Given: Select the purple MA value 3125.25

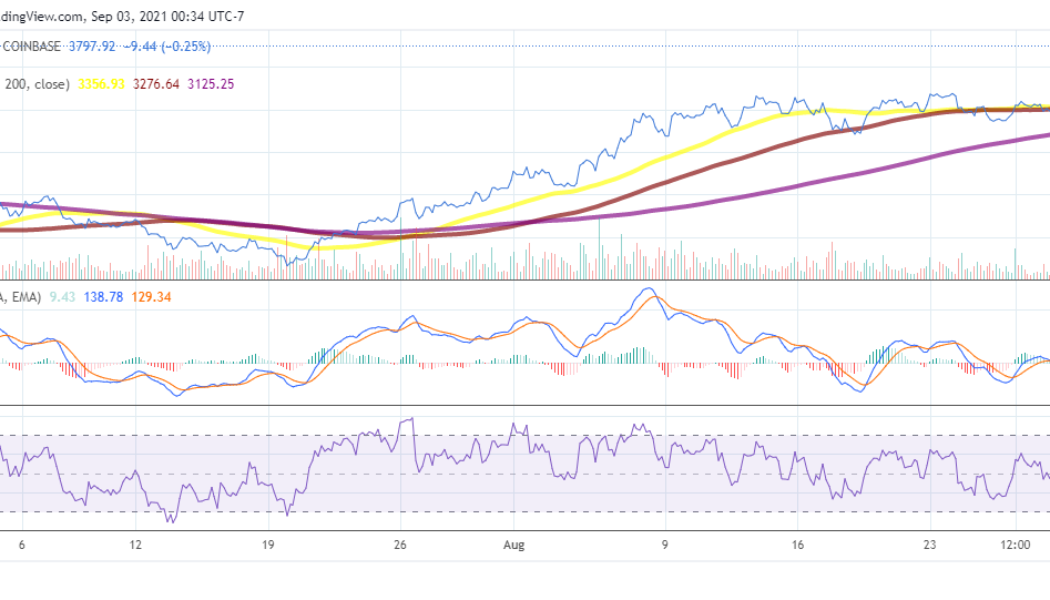Looking at the screenshot, I should (212, 86).
